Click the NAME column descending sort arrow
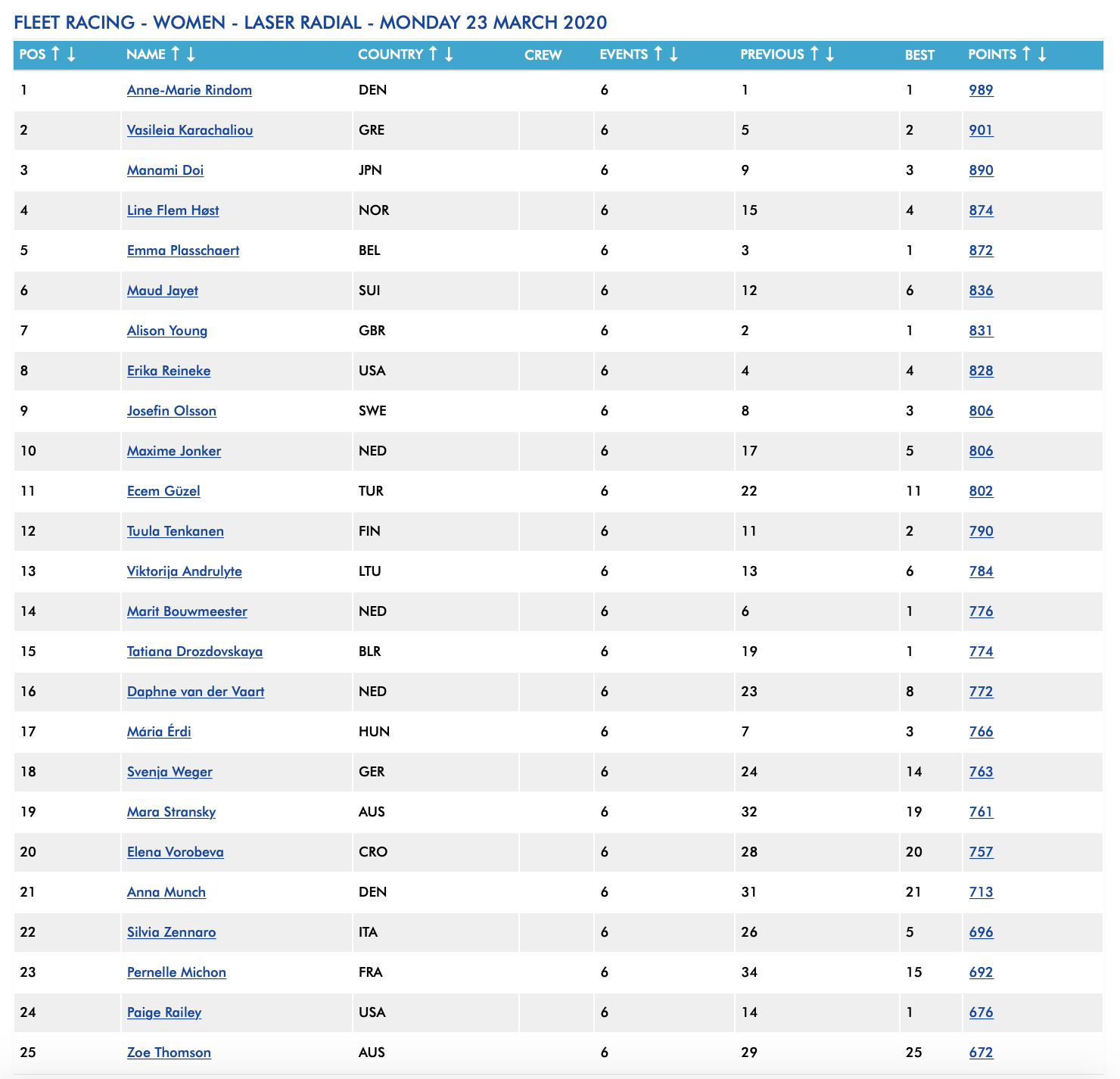The width and height of the screenshot is (1120, 1079). click(x=191, y=54)
